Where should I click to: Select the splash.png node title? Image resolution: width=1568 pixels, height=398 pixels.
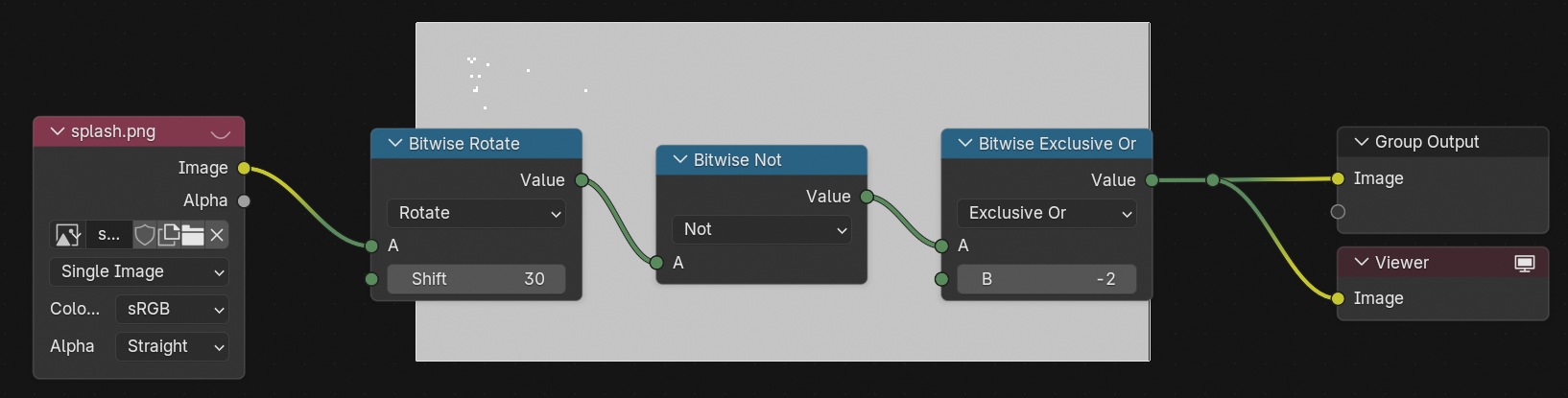(x=113, y=131)
